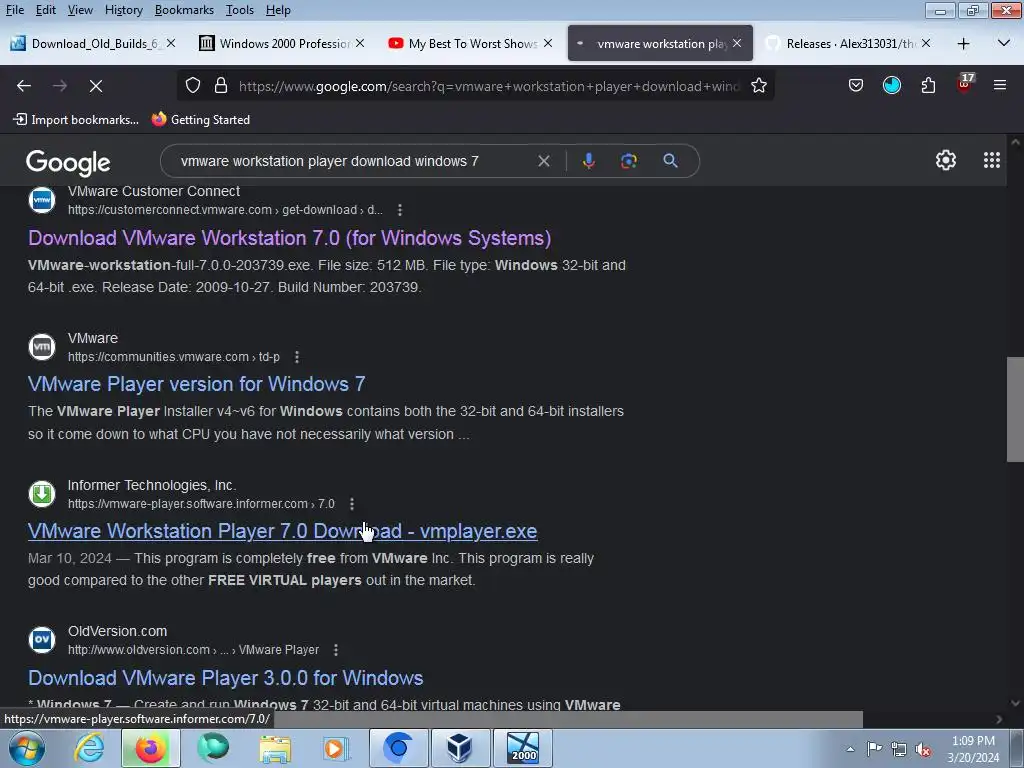Open Google quick settings gear
Screen dimensions: 1024x768
tap(945, 160)
